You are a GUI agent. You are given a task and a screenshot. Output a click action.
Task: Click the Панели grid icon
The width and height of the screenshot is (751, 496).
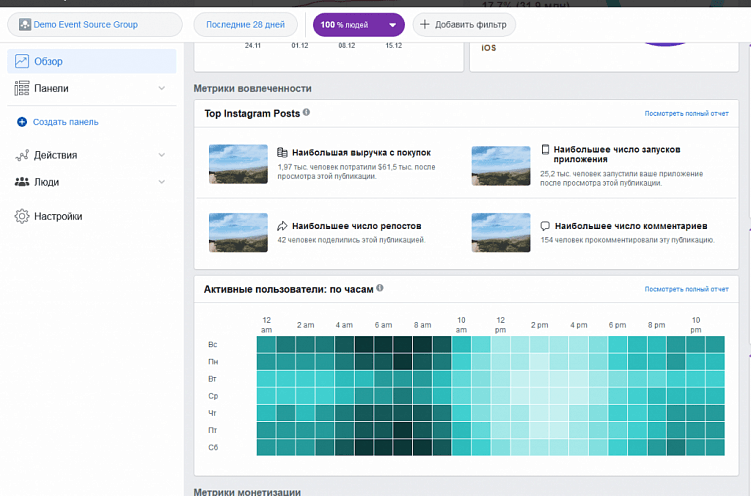[22, 89]
